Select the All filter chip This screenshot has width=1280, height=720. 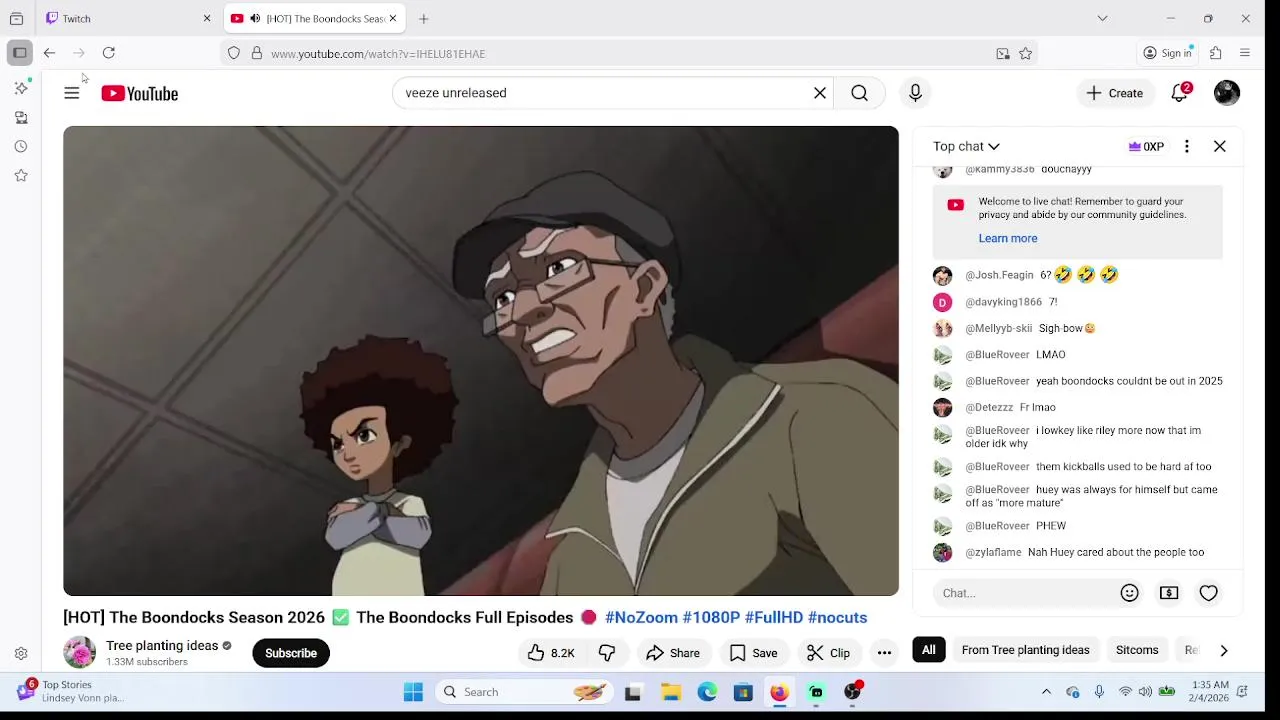pos(929,650)
